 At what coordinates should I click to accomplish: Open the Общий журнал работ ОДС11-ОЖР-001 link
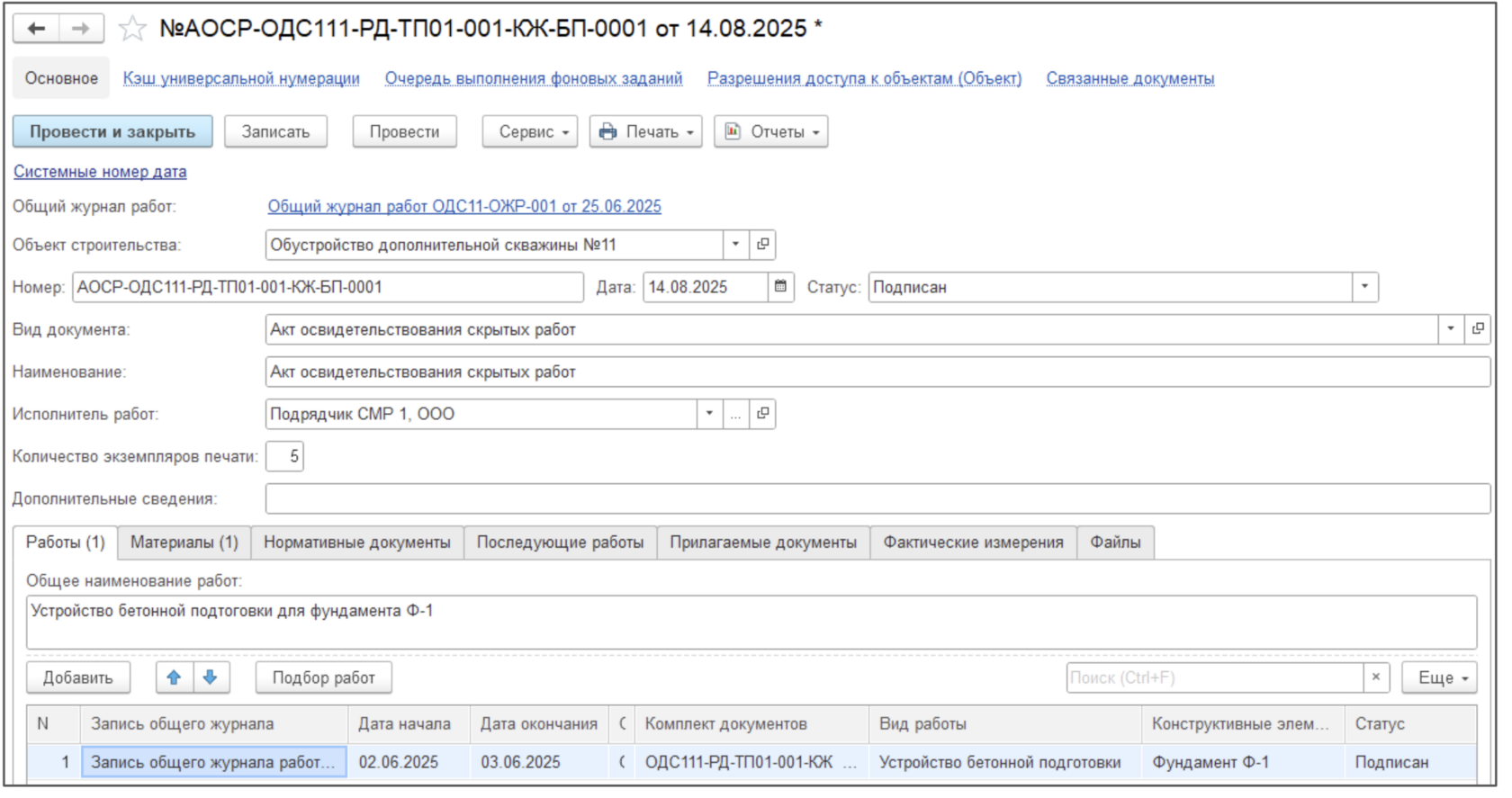(x=464, y=206)
